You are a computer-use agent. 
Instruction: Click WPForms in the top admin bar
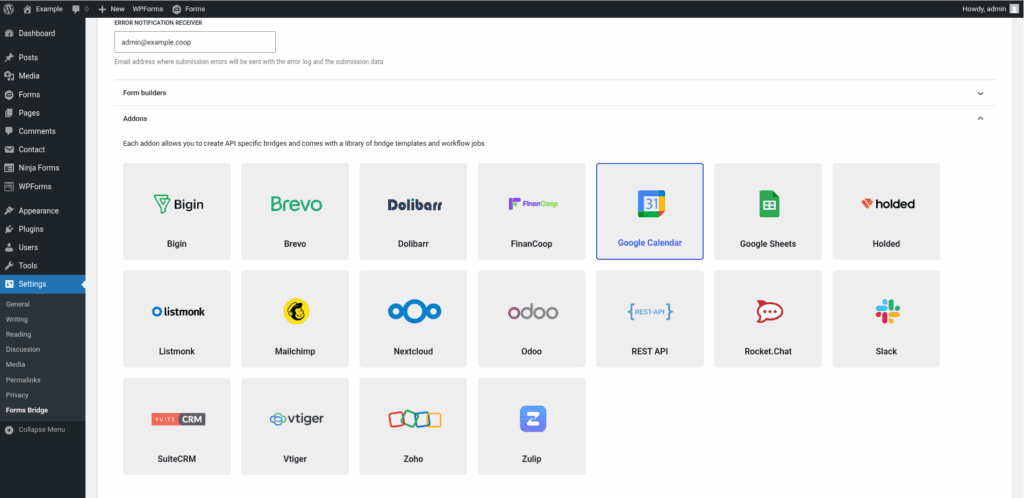tap(147, 8)
